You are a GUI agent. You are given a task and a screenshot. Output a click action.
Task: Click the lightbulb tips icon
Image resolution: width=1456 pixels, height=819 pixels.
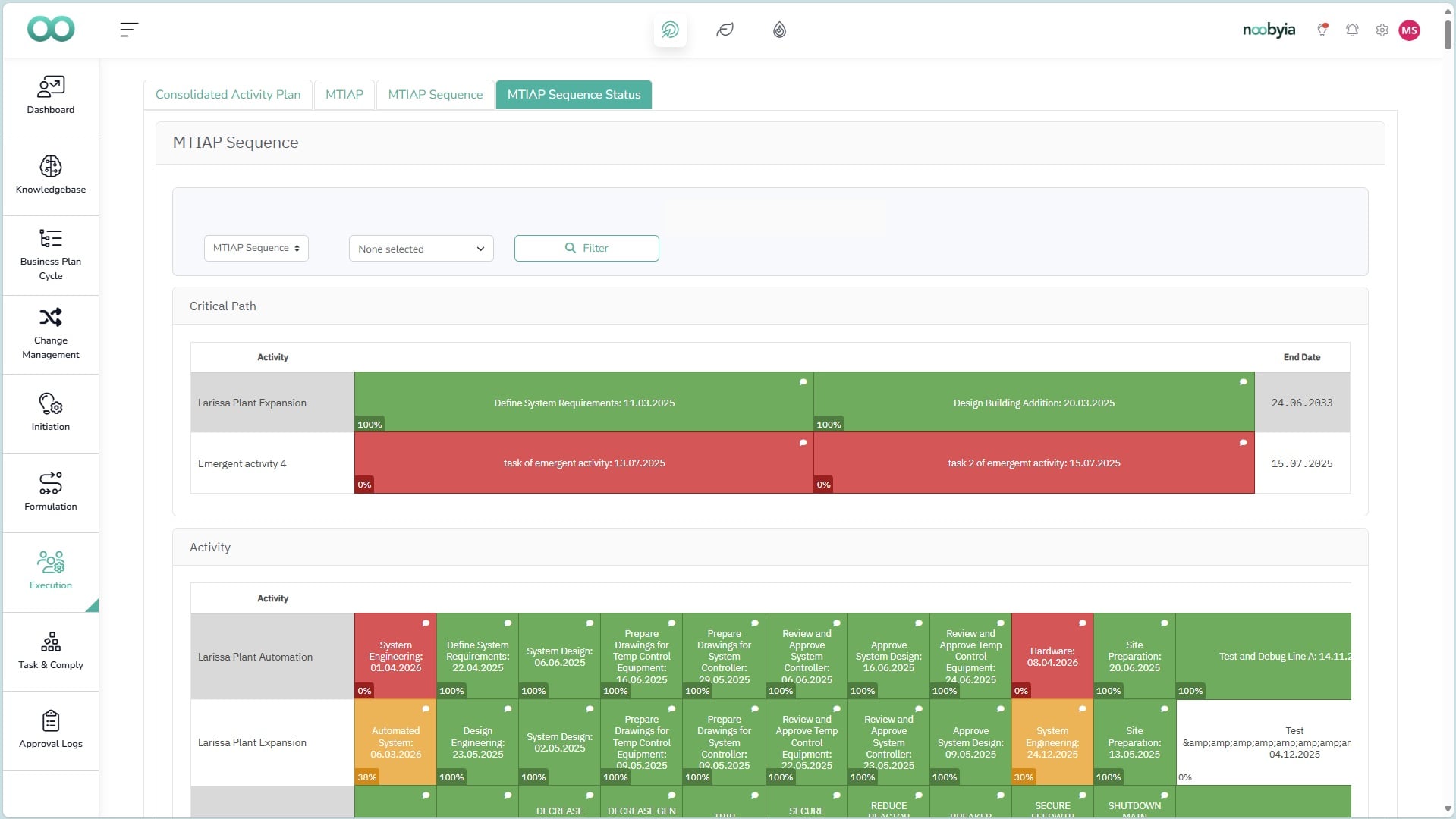pos(1322,30)
